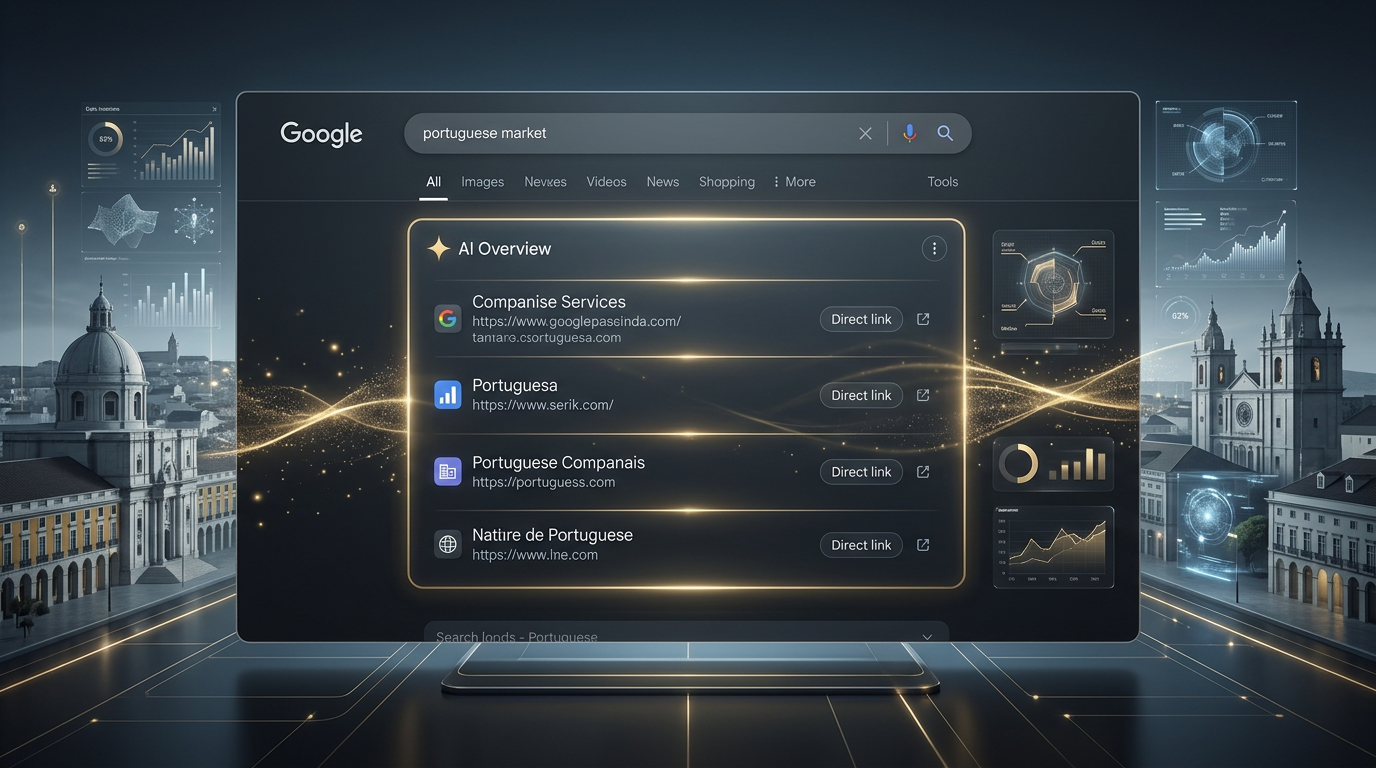
Task: Open Portuguese Companais via external link icon
Action: pos(923,472)
